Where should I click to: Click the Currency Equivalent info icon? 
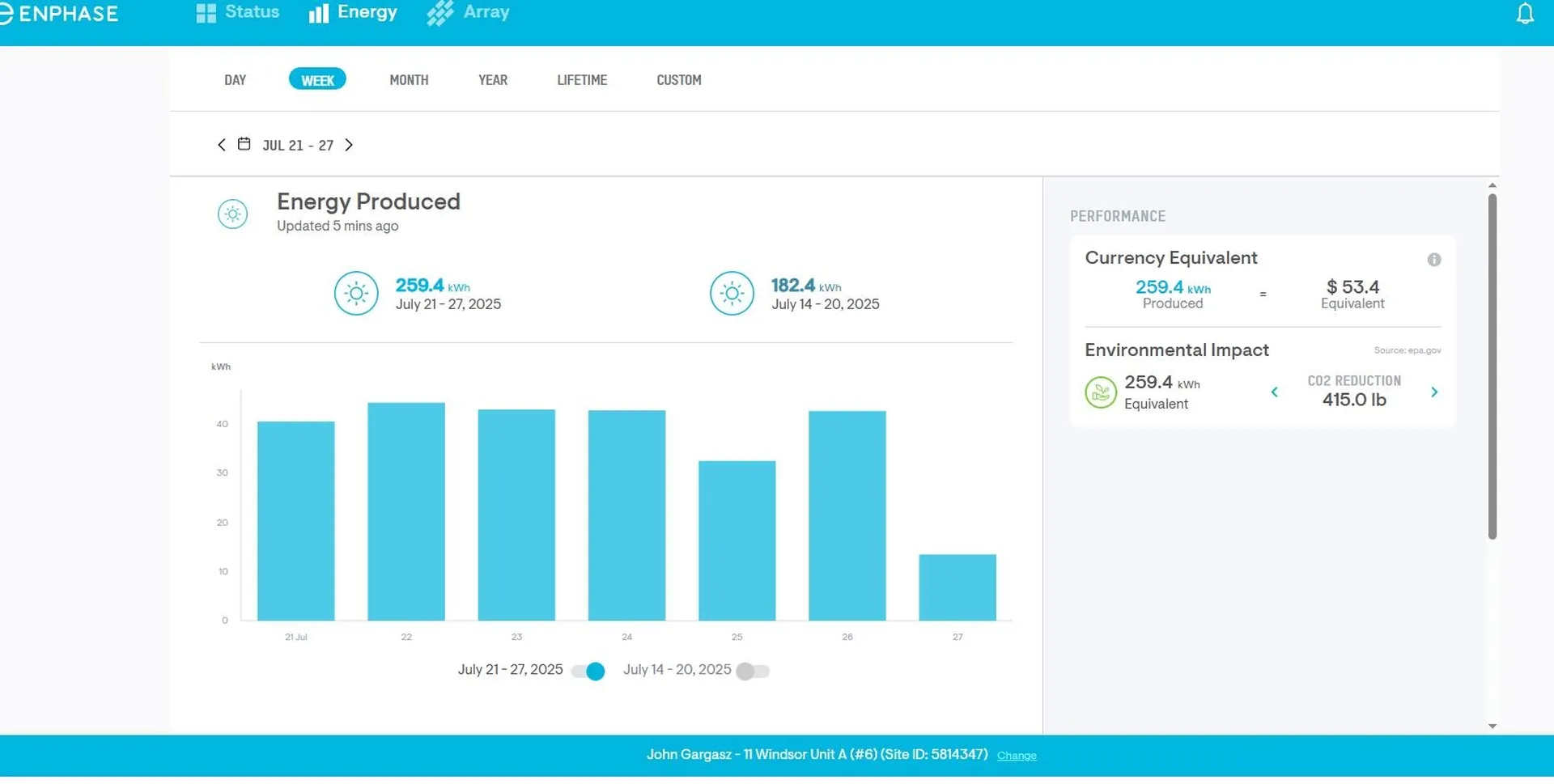pyautogui.click(x=1433, y=260)
